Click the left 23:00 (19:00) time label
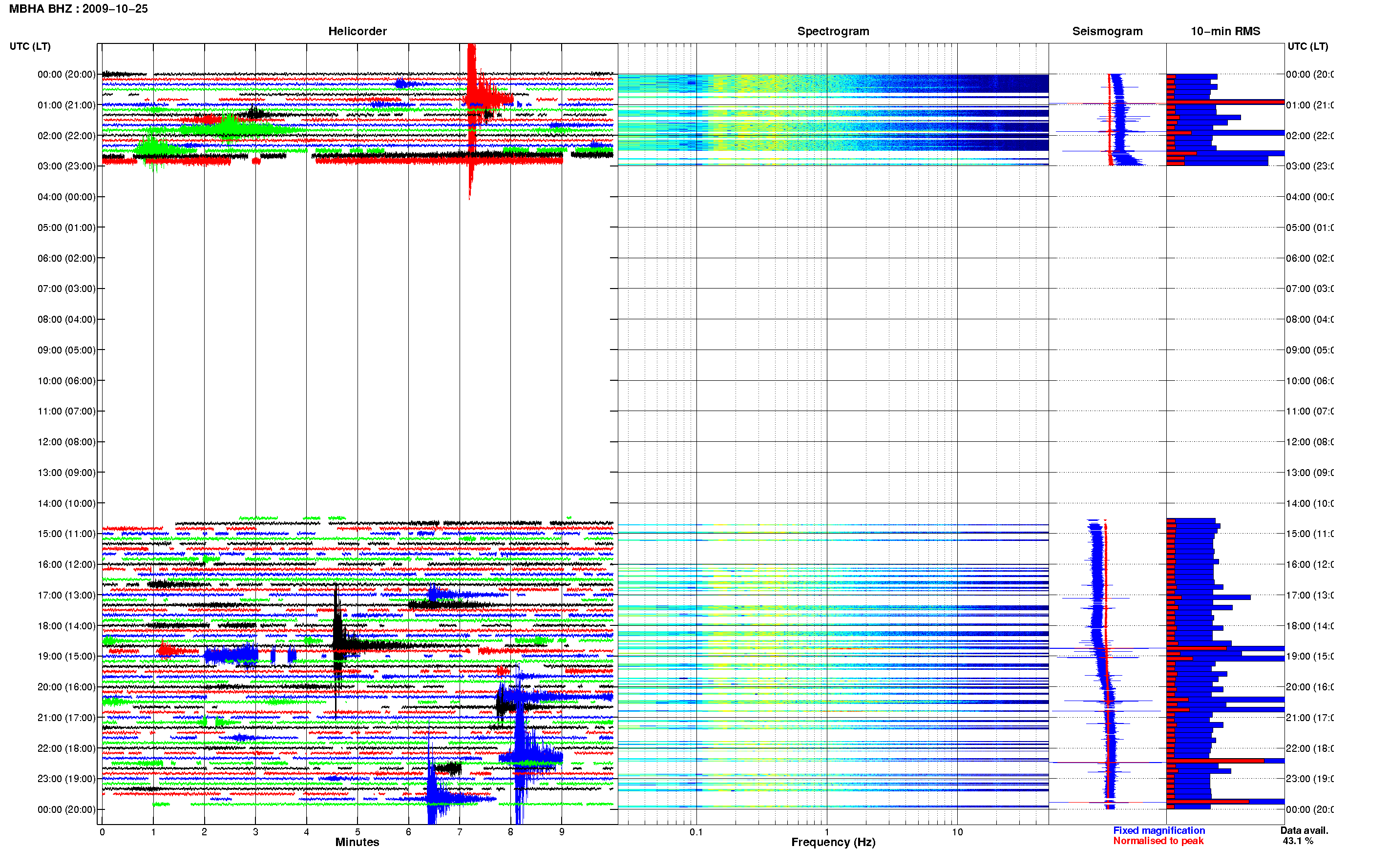This screenshot has height=868, width=1389. (x=66, y=779)
